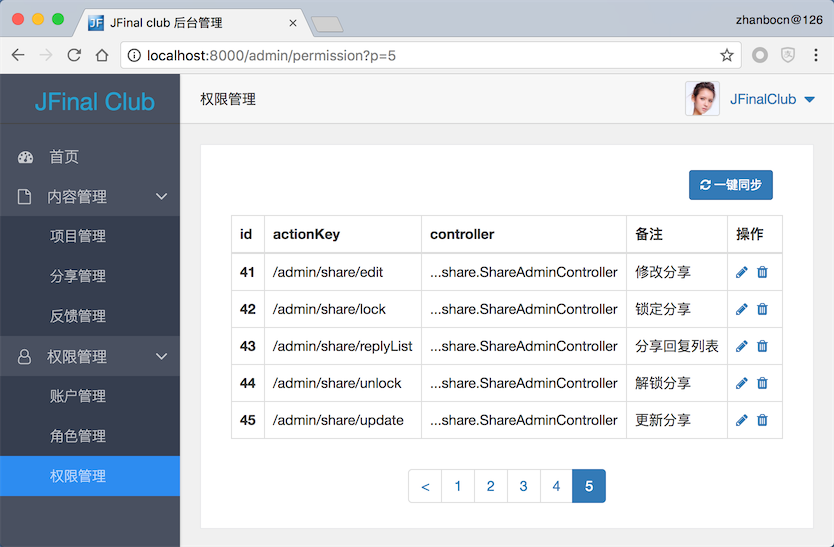Collapse the 权限管理 sidebar chevron
The height and width of the screenshot is (547, 834).
pos(162,356)
